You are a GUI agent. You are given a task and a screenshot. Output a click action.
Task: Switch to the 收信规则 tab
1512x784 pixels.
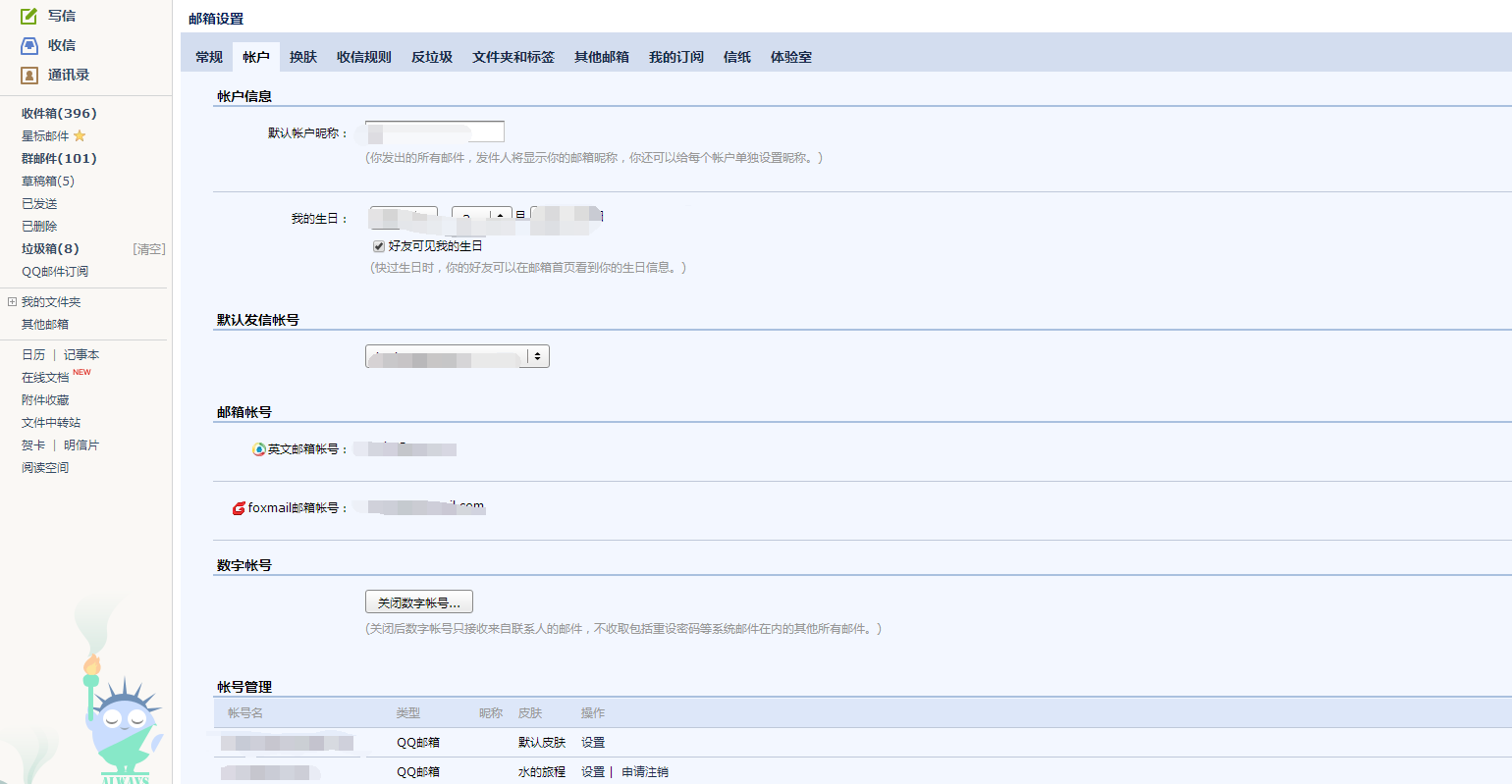pos(362,57)
